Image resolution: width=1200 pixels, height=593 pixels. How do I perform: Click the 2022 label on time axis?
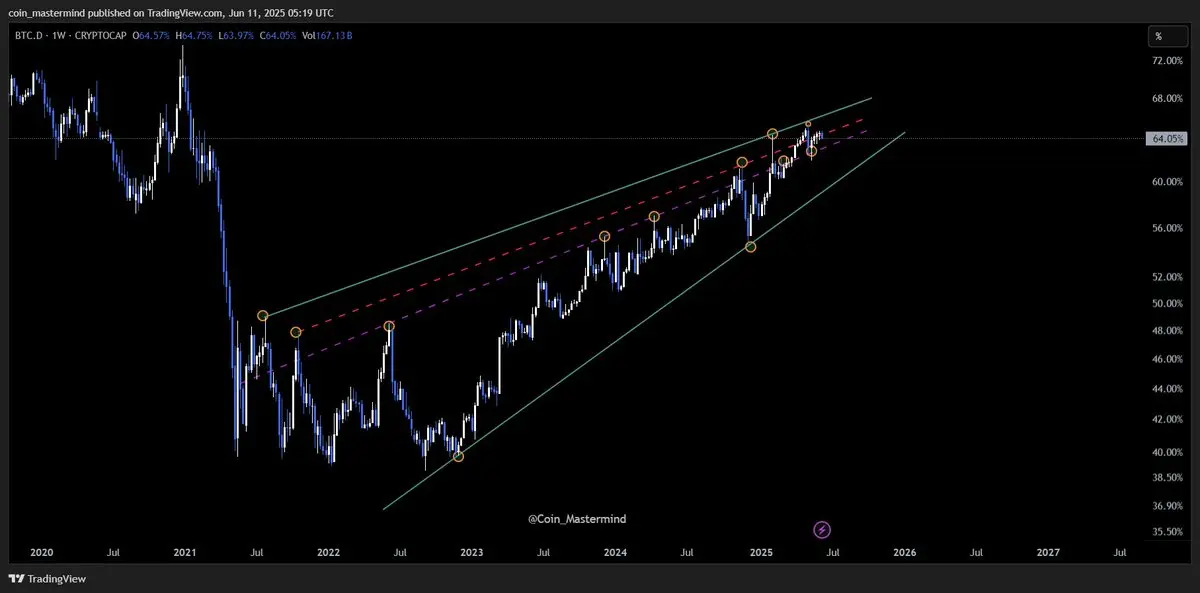328,552
